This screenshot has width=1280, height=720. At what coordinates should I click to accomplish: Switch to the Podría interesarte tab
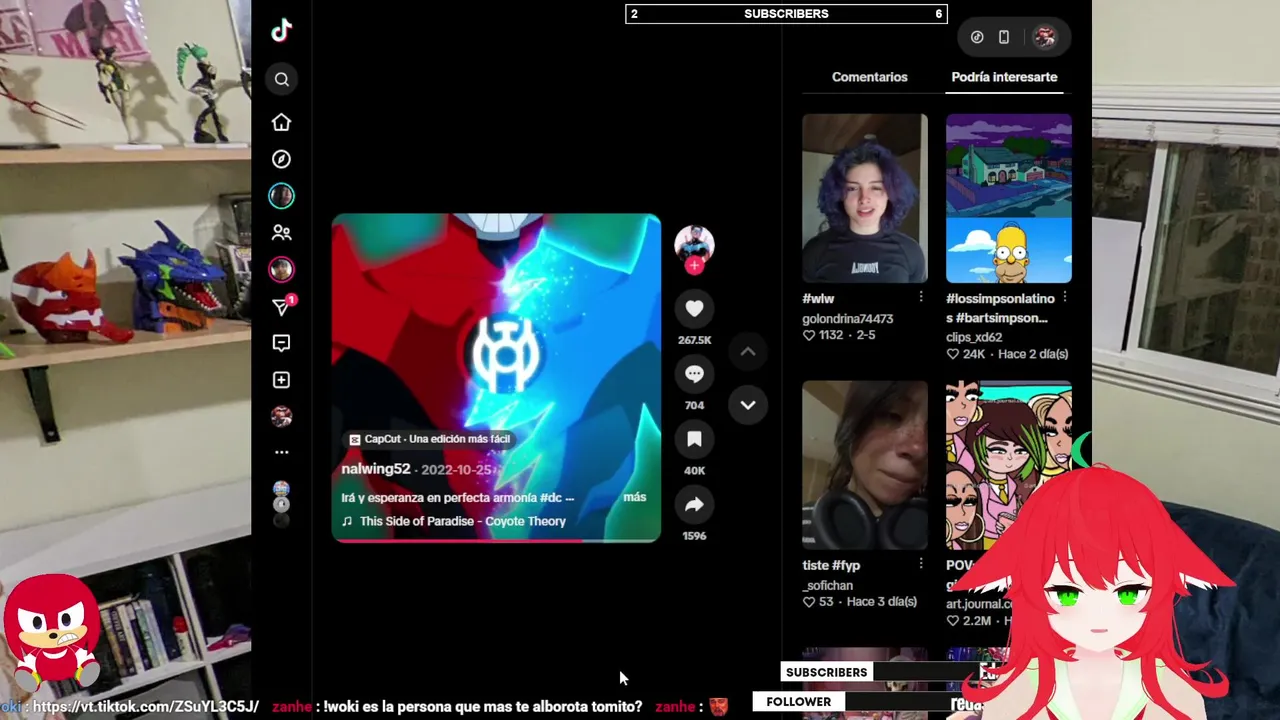pyautogui.click(x=1004, y=77)
